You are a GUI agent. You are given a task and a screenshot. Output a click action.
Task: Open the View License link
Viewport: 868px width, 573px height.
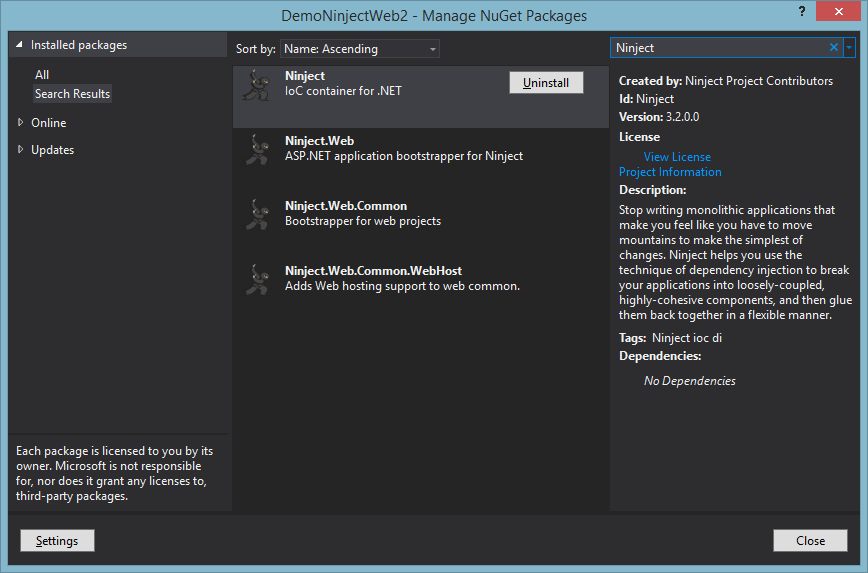[677, 157]
